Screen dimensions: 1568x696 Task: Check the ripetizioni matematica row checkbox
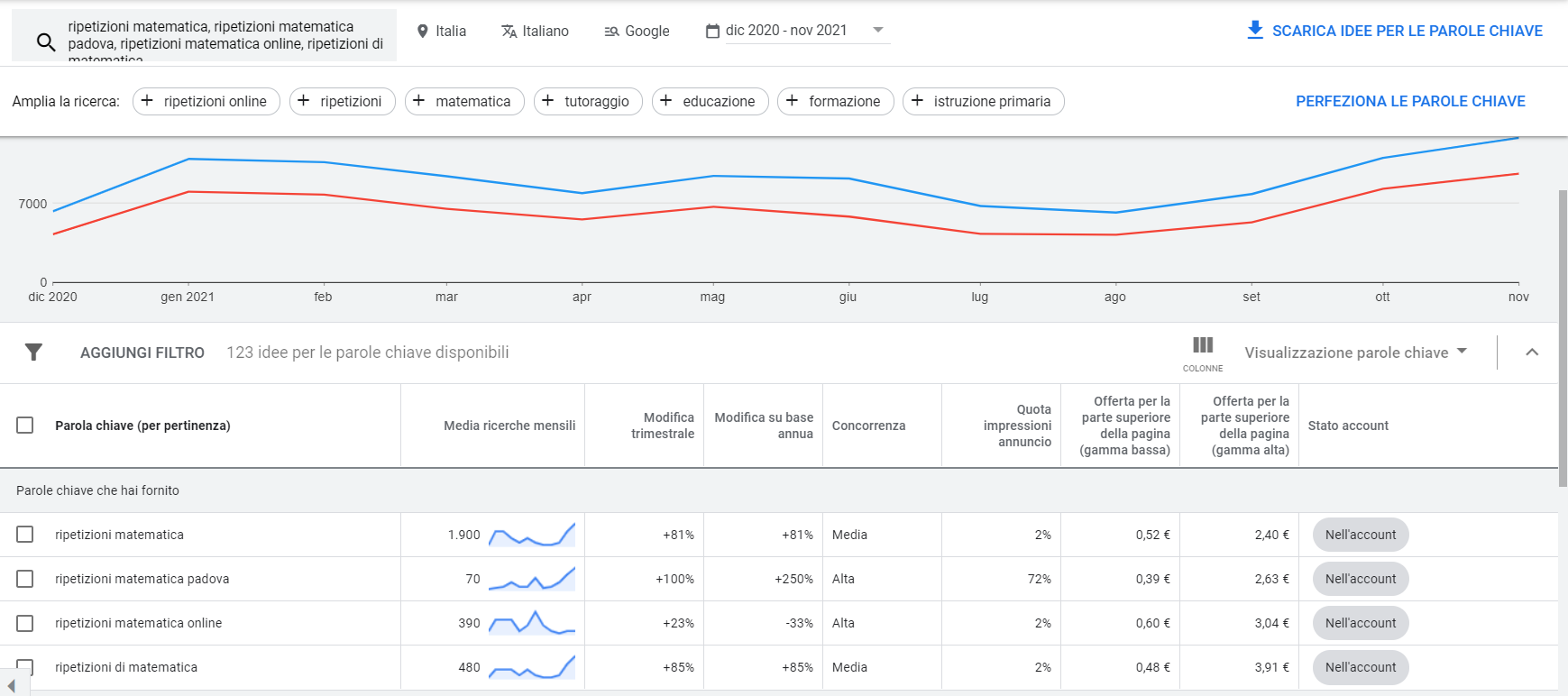pyautogui.click(x=25, y=535)
